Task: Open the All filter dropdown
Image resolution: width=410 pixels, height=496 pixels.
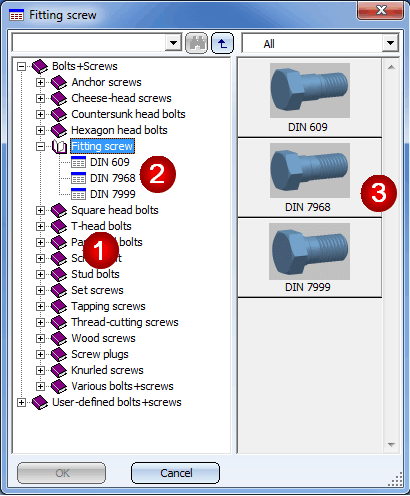Action: click(390, 43)
